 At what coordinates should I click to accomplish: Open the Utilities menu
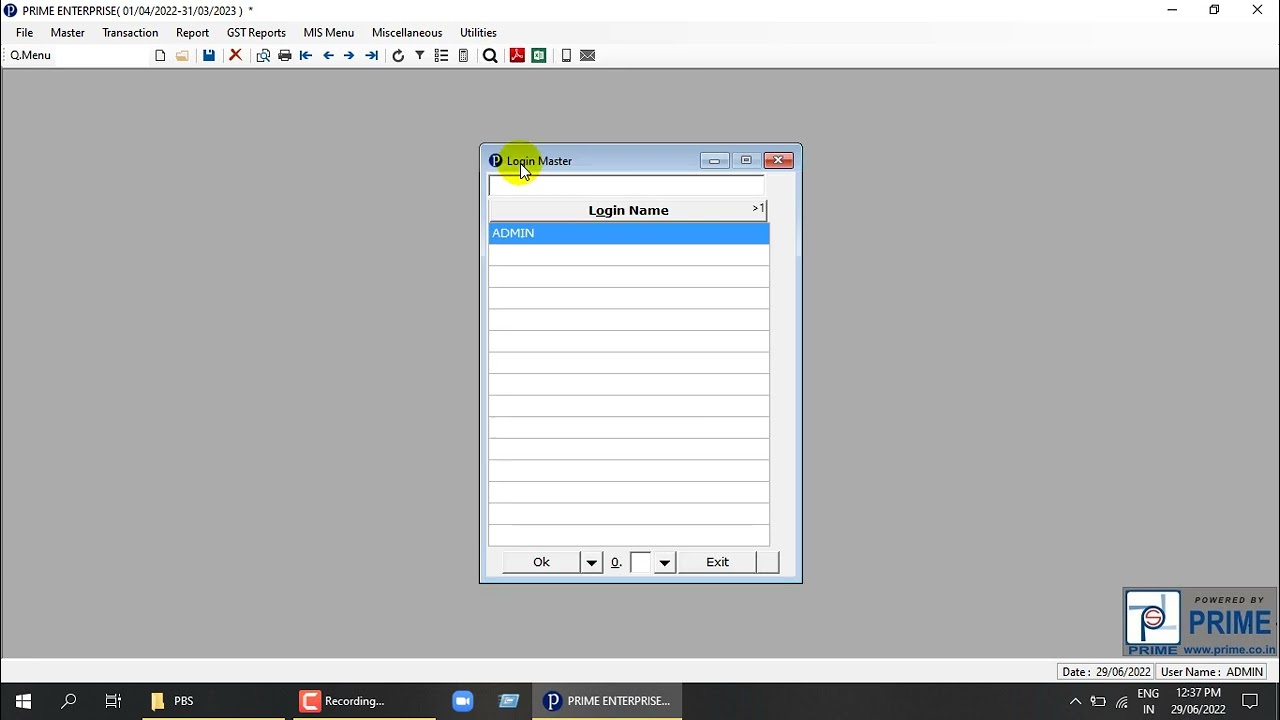click(x=478, y=33)
